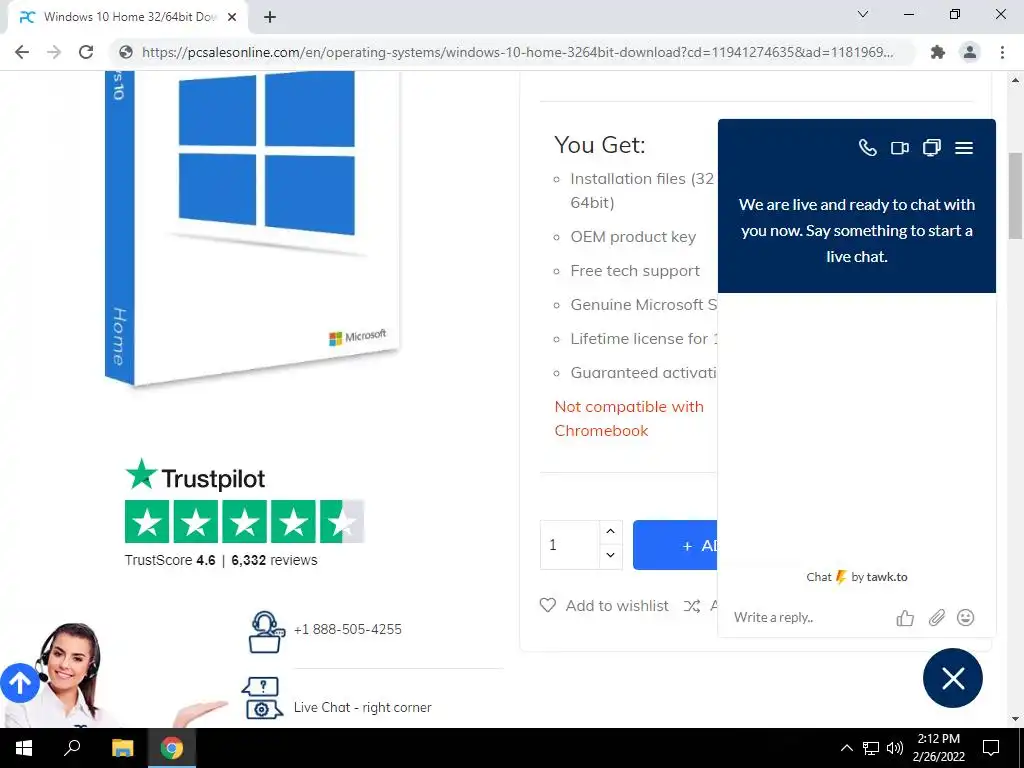Start a voice call in chat widget
The image size is (1024, 768).
tap(867, 148)
